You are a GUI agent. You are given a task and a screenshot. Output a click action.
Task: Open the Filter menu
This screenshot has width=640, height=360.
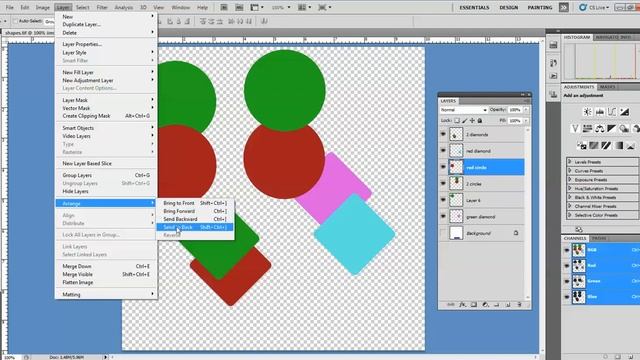tap(102, 7)
